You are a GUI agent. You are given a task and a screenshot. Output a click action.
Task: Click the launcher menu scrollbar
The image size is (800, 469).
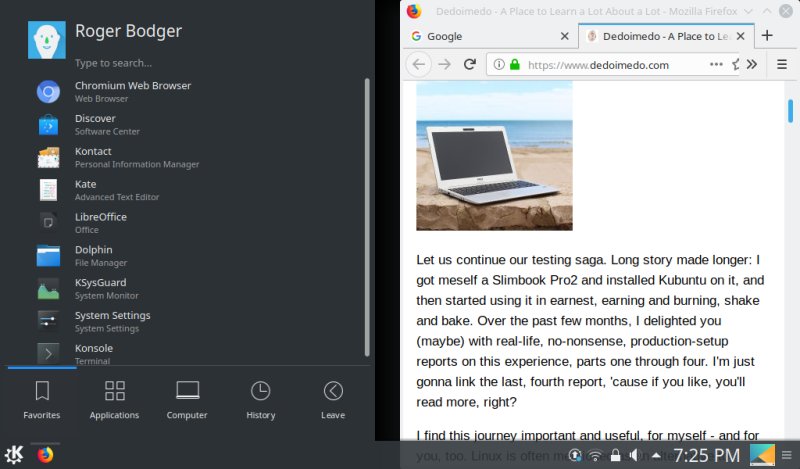pos(367,217)
